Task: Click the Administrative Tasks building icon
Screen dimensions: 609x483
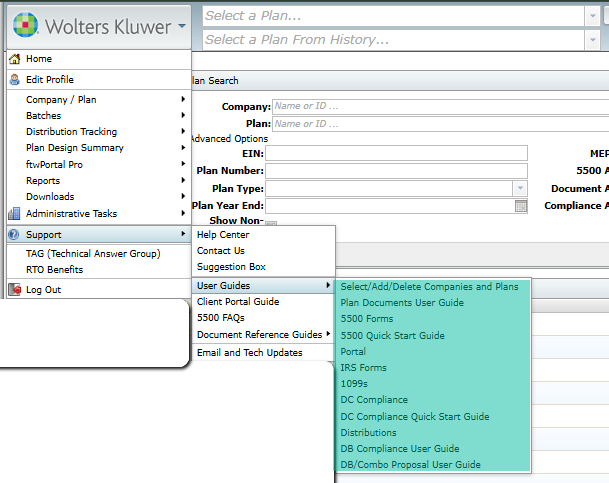Action: point(15,214)
